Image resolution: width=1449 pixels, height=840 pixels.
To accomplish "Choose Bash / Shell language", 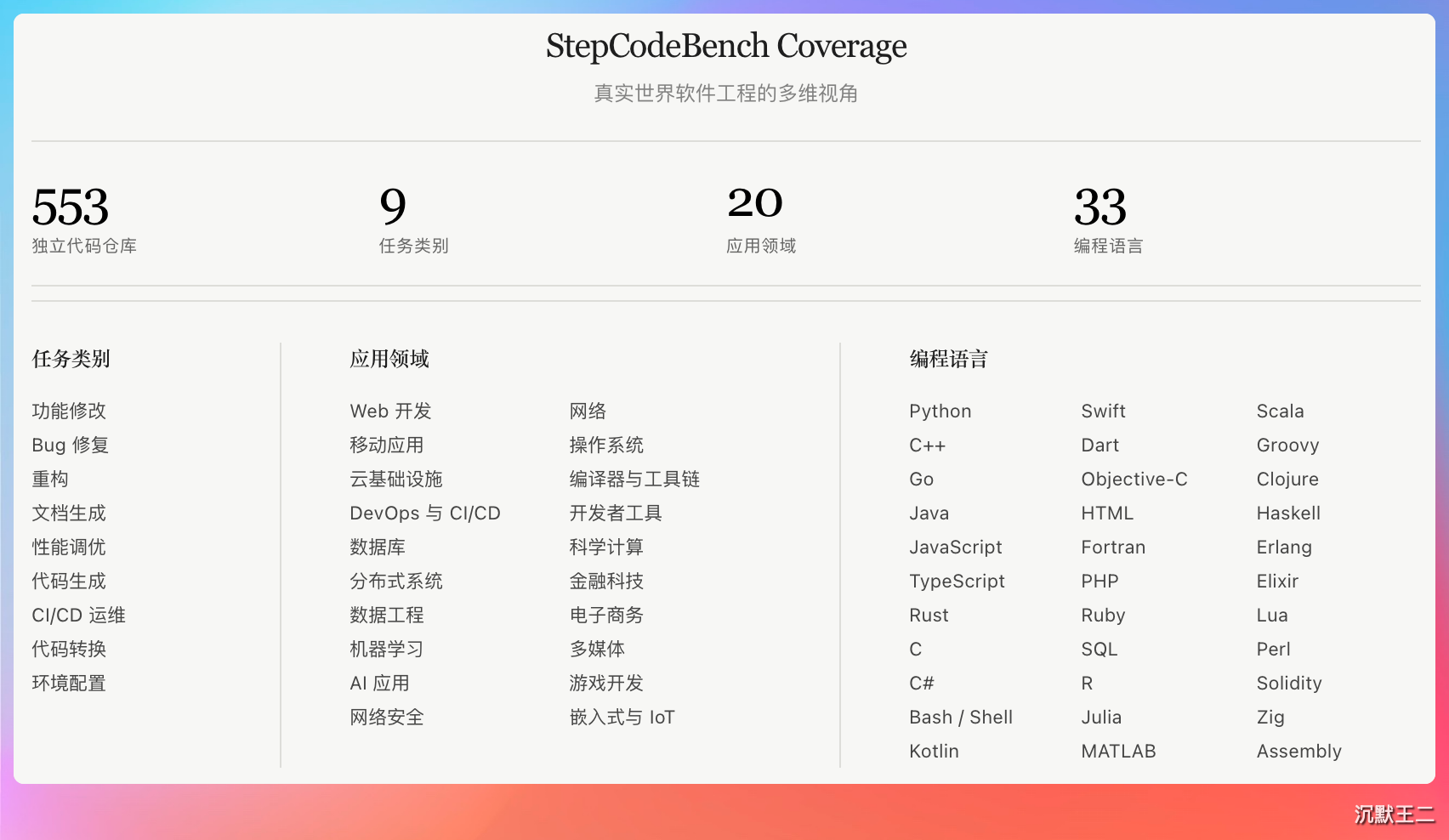I will pyautogui.click(x=961, y=717).
